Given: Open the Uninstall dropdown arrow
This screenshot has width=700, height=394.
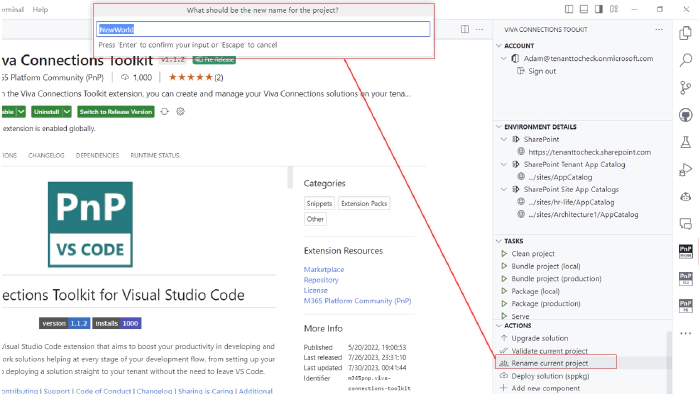Looking at the screenshot, I should (67, 112).
